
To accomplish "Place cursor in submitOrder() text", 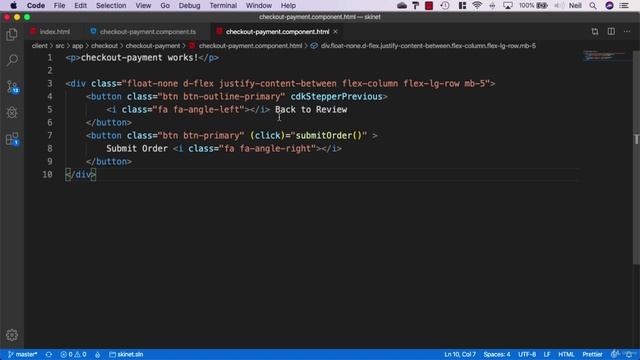I will click(x=329, y=136).
